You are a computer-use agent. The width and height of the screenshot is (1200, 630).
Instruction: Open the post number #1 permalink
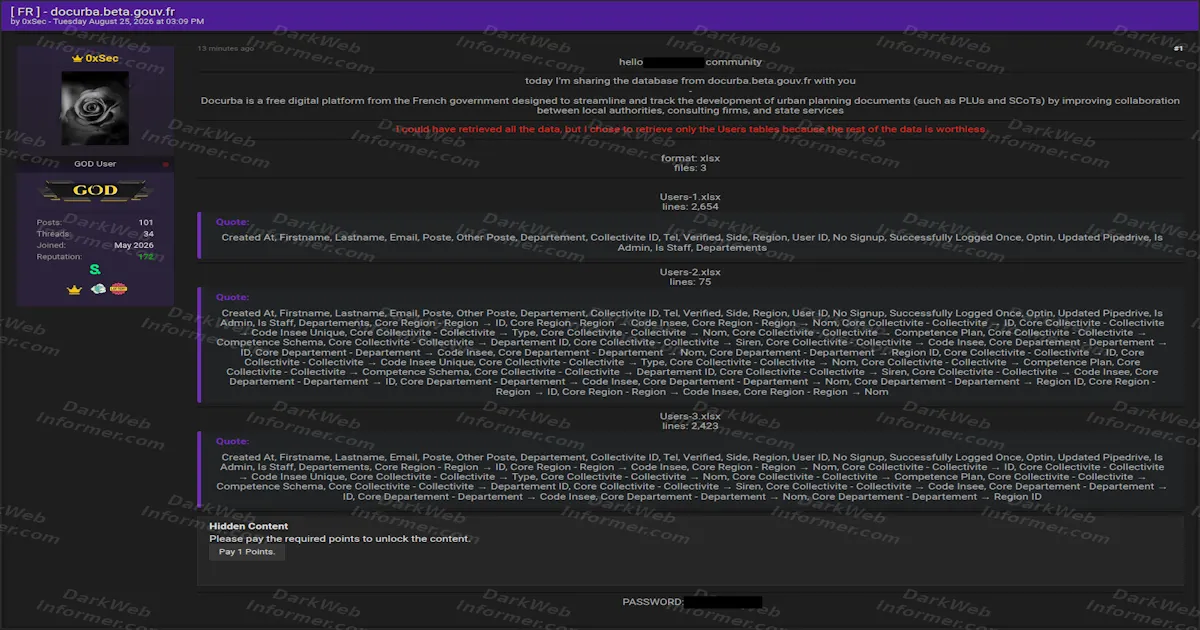tap(1178, 48)
